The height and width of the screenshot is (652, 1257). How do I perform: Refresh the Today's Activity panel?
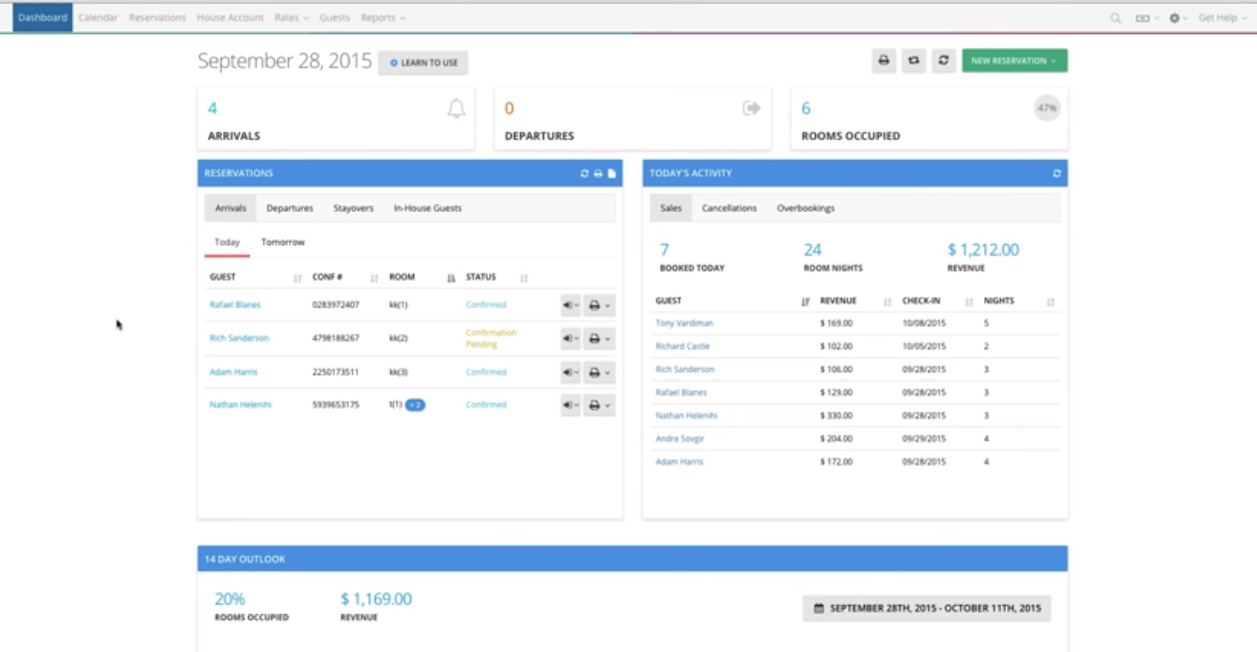[x=1056, y=174]
